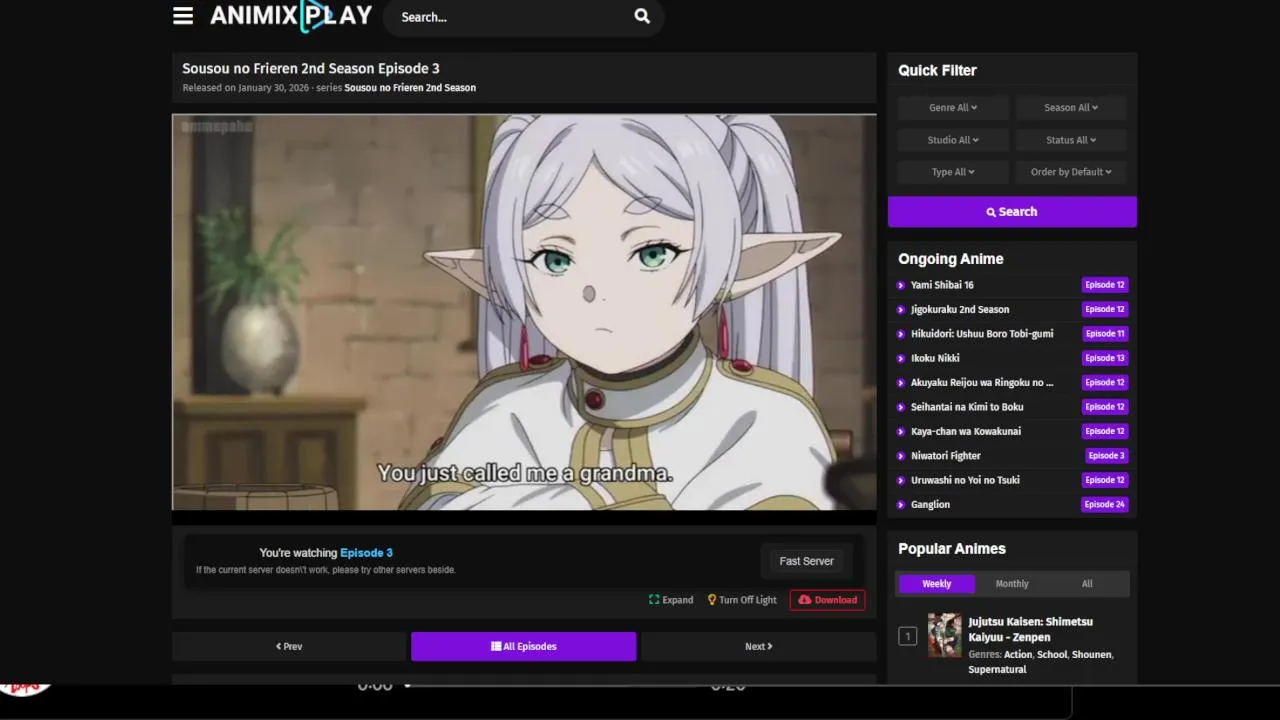The height and width of the screenshot is (720, 1280).
Task: Click the AnimixPlay logo
Action: 291,16
